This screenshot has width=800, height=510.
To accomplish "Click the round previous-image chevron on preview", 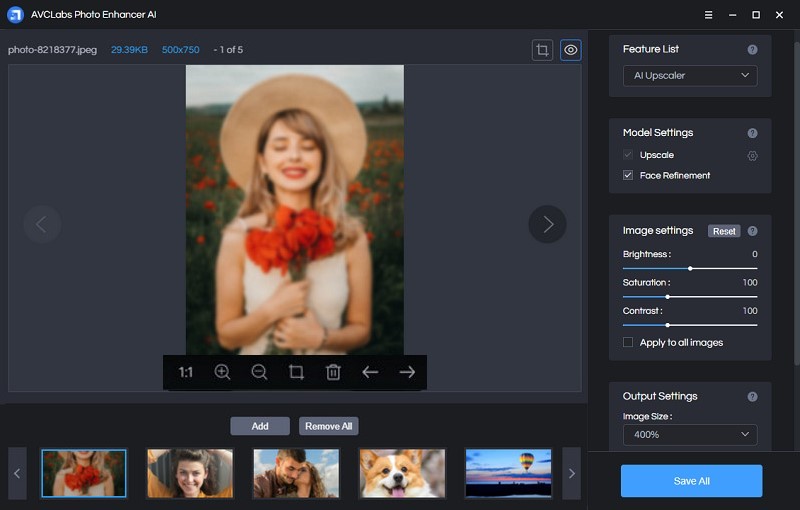I will click(42, 224).
